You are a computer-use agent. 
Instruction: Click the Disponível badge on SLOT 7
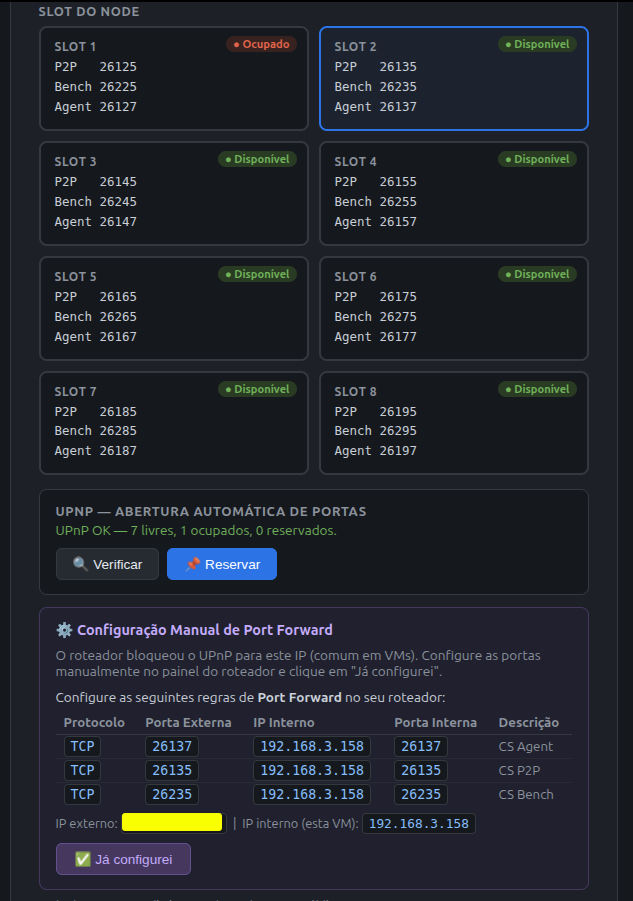tap(257, 389)
